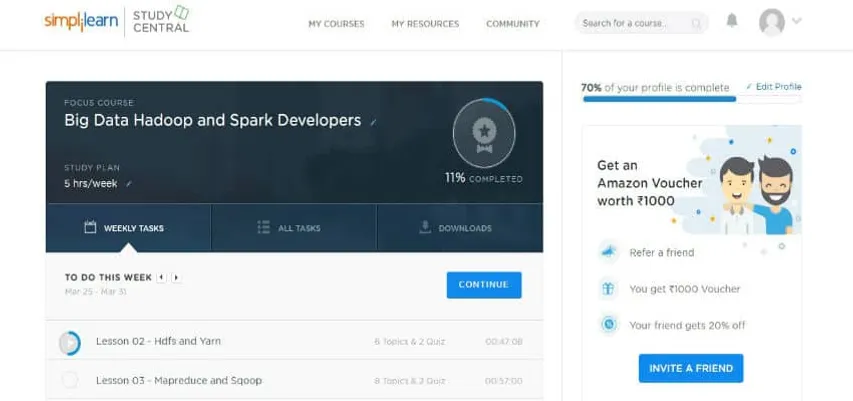The width and height of the screenshot is (853, 401).
Task: Click the Lesson 02 progress circle icon
Action: pyautogui.click(x=70, y=342)
